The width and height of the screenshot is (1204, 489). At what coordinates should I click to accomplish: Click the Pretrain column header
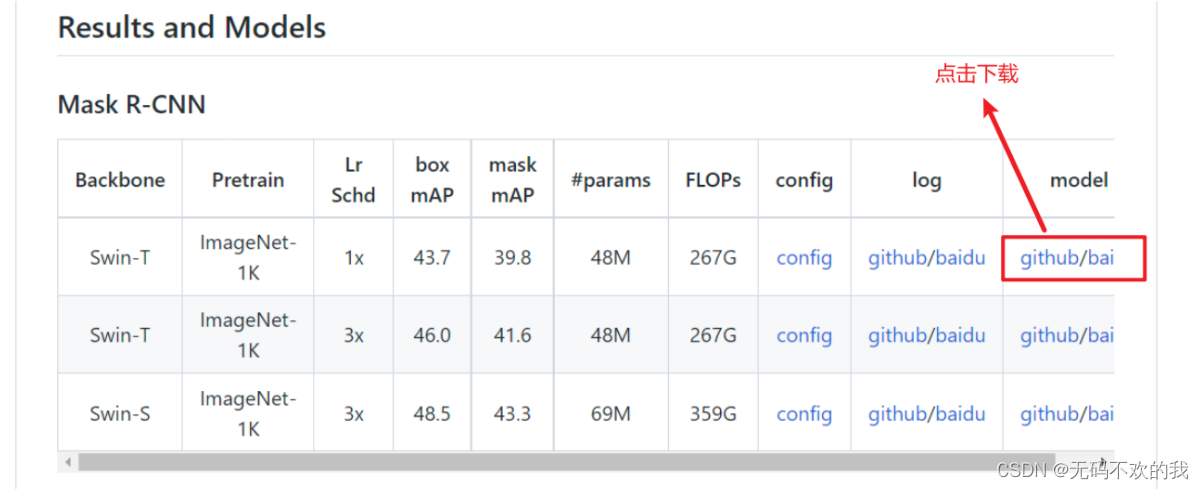click(x=248, y=180)
